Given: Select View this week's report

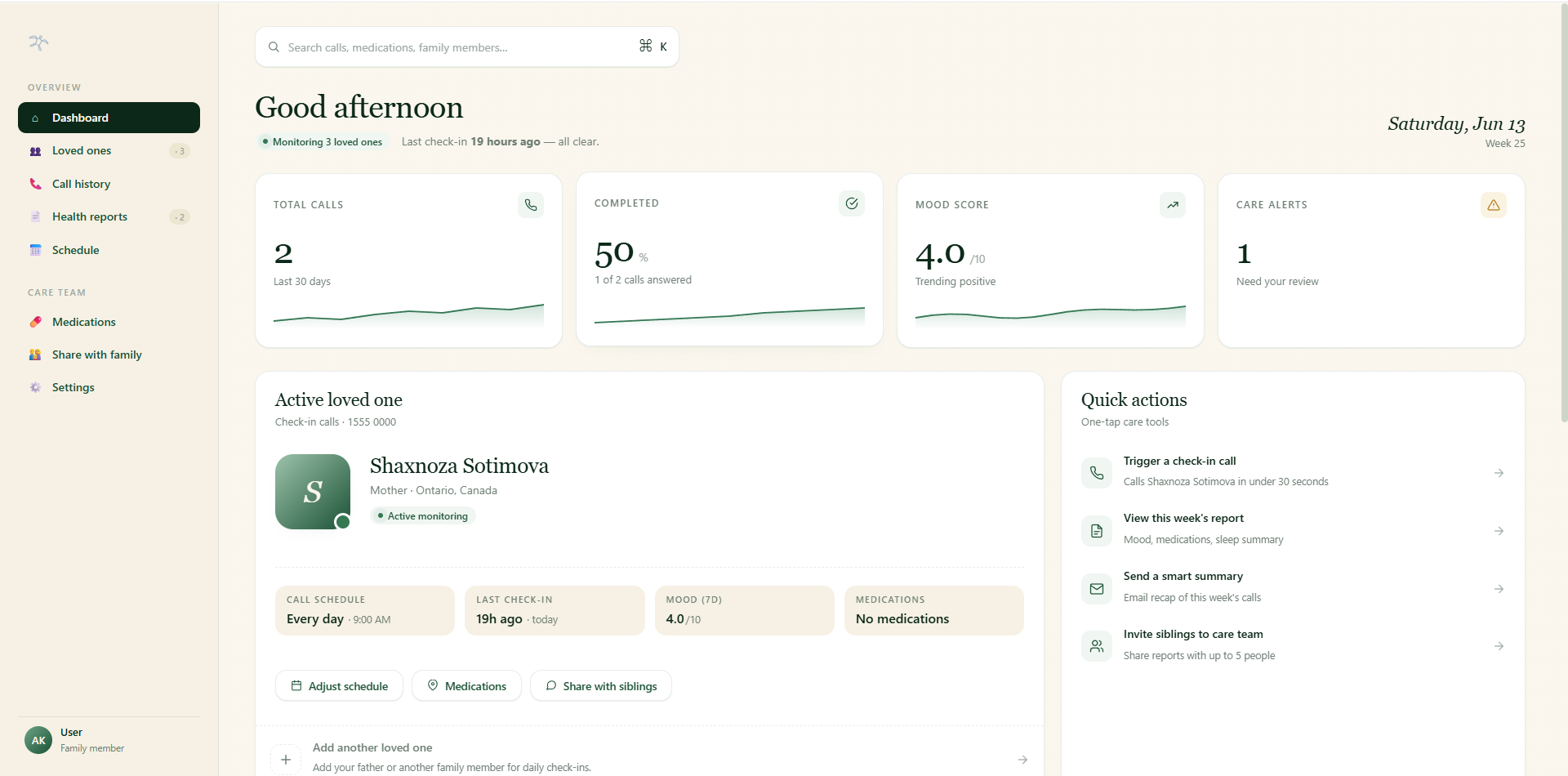Looking at the screenshot, I should pyautogui.click(x=1293, y=531).
